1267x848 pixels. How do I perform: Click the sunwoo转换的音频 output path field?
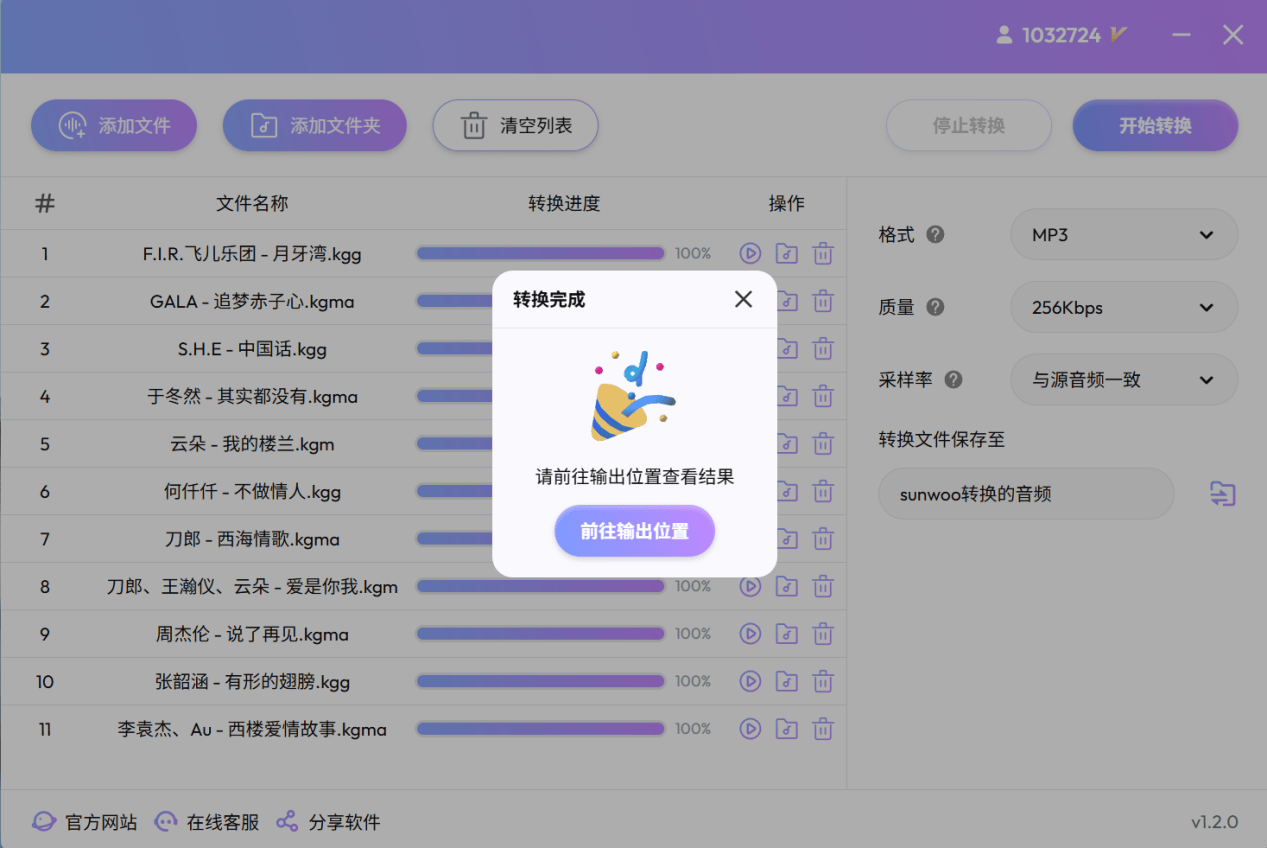click(x=1025, y=494)
